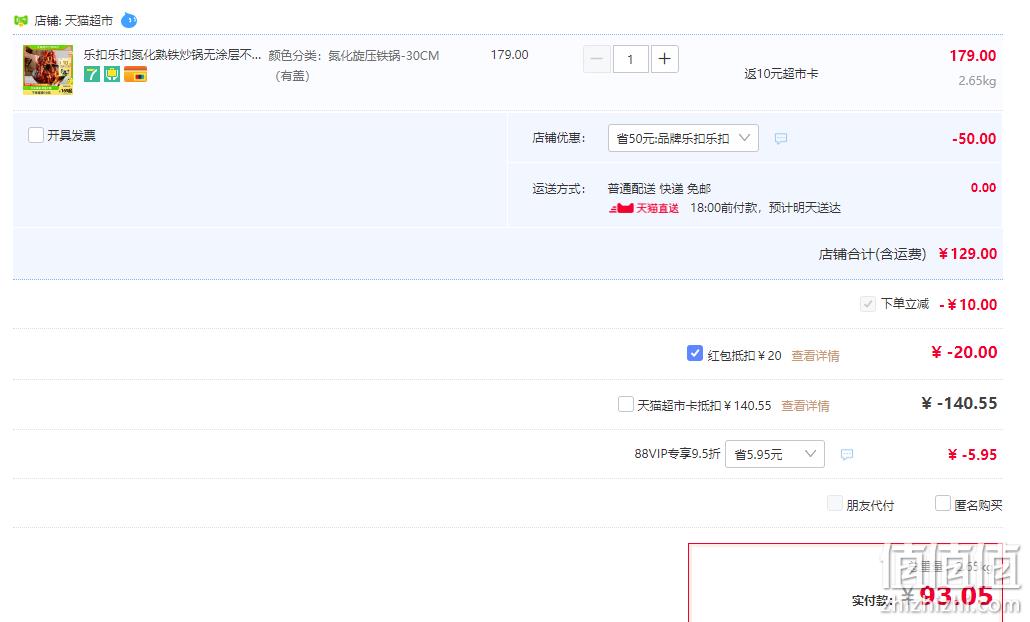Click the unit price 179.00 text
1030x622 pixels.
coord(509,55)
